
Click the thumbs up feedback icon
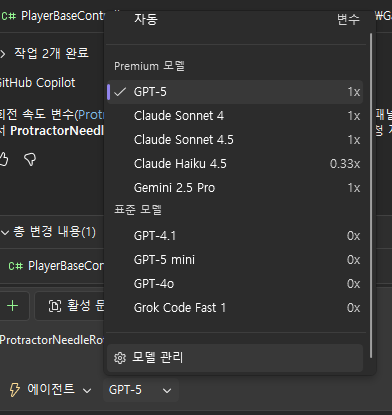pyautogui.click(x=3, y=159)
